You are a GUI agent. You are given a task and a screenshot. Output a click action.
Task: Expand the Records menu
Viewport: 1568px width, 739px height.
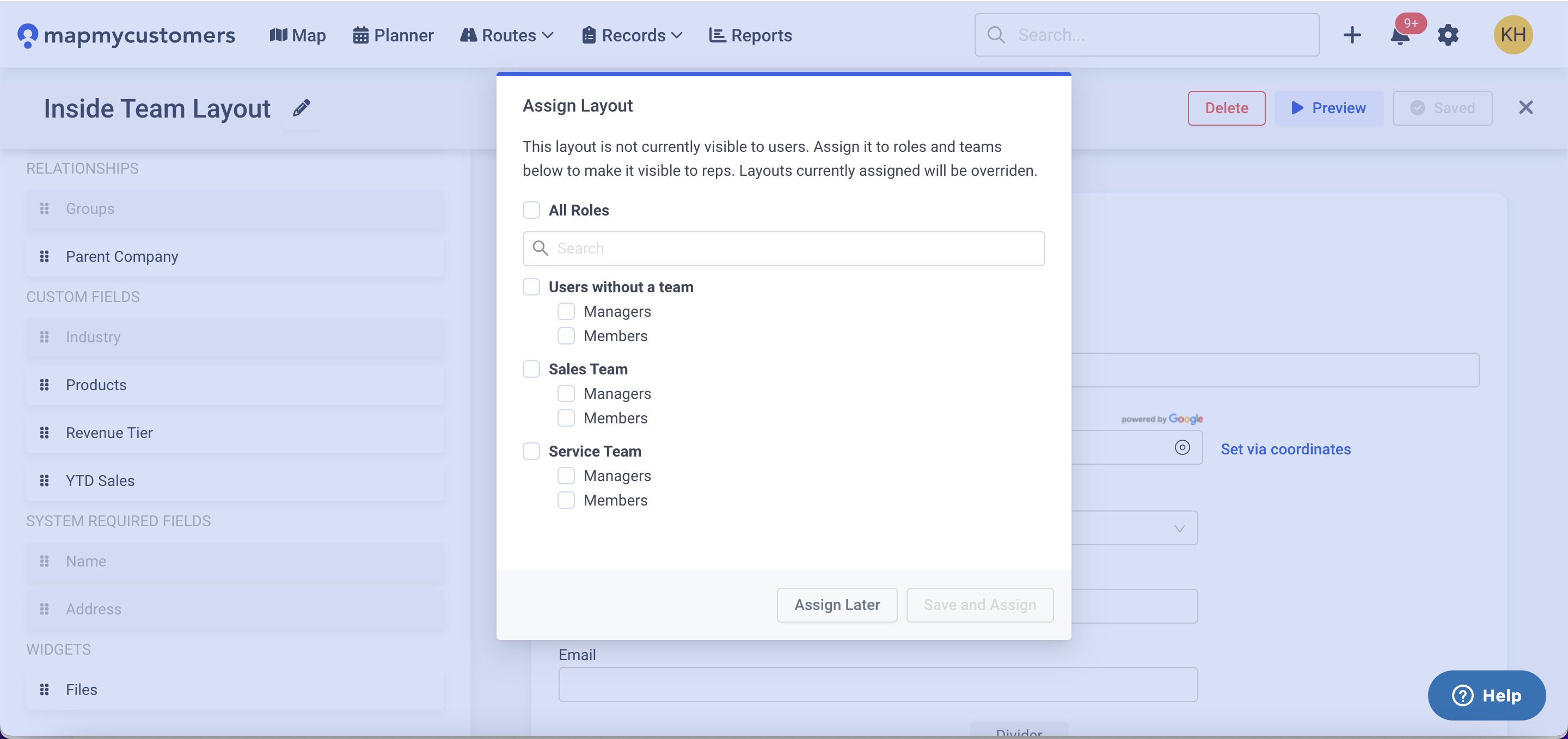(632, 35)
